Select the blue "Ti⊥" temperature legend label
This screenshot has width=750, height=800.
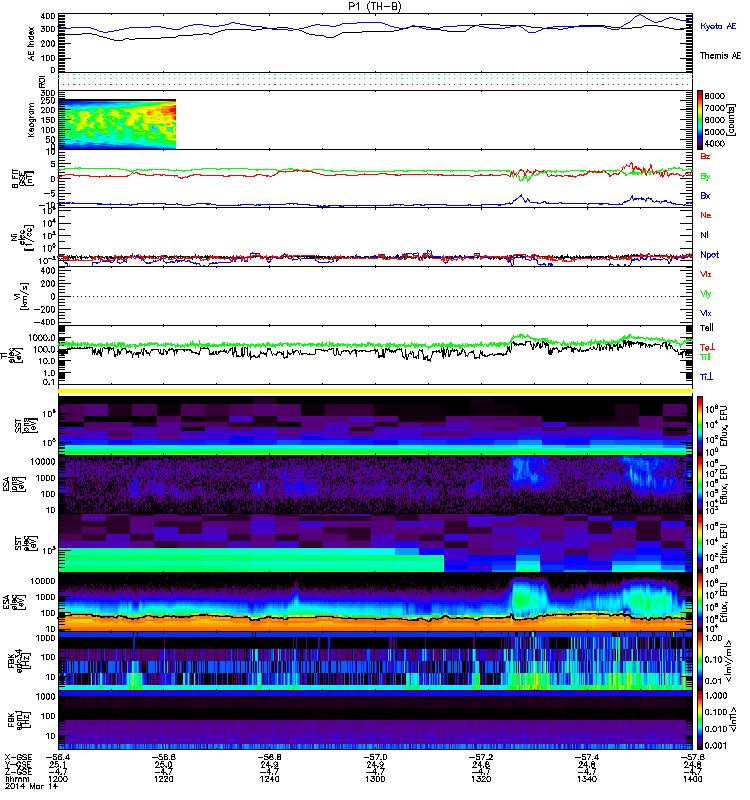click(x=706, y=377)
